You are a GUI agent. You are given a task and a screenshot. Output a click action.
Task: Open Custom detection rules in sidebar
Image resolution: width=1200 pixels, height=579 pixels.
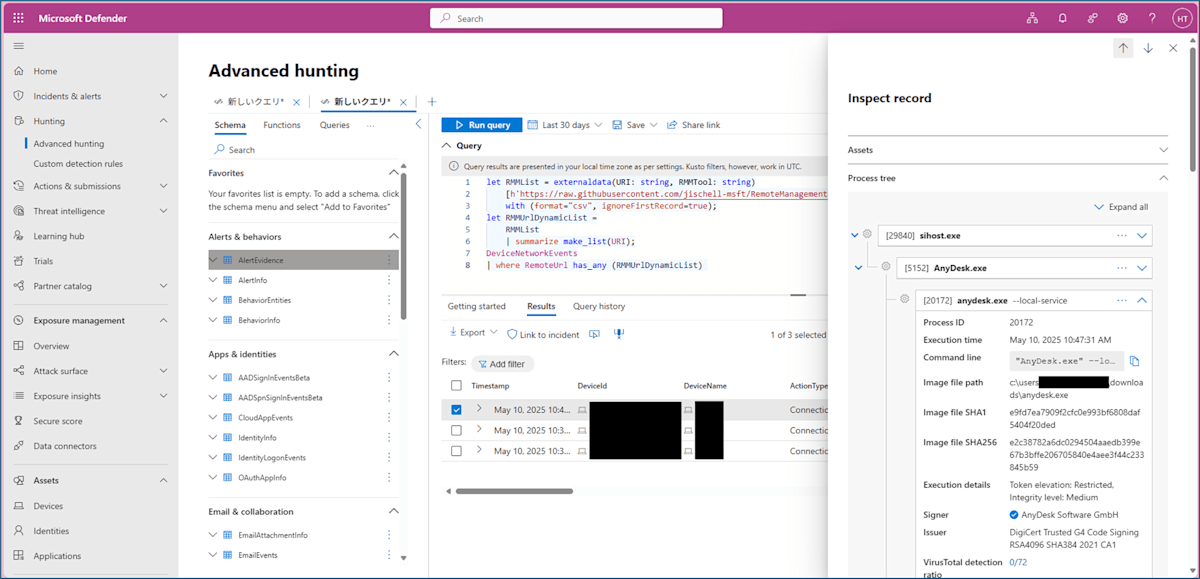click(x=78, y=164)
